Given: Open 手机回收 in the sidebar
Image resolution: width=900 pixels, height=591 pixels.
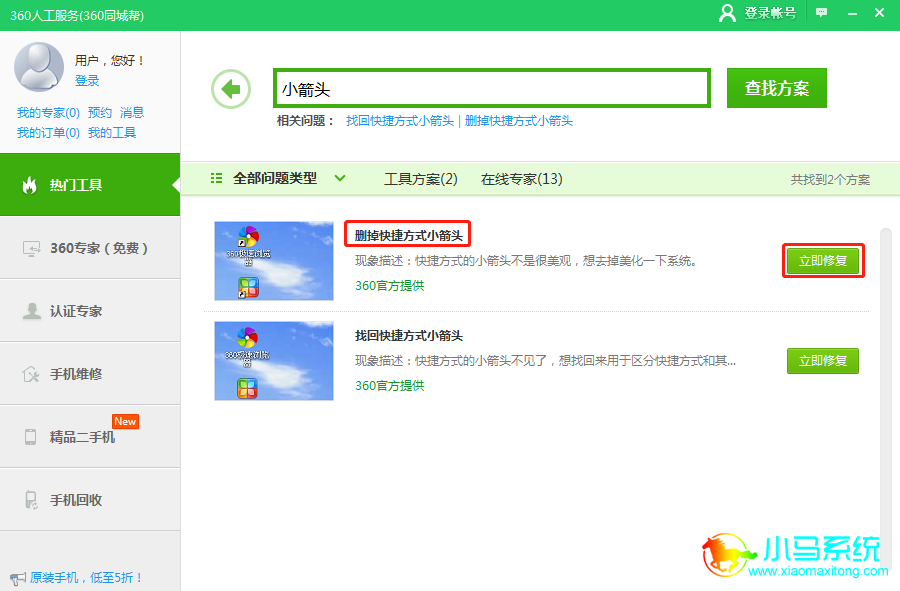Looking at the screenshot, I should [x=90, y=500].
